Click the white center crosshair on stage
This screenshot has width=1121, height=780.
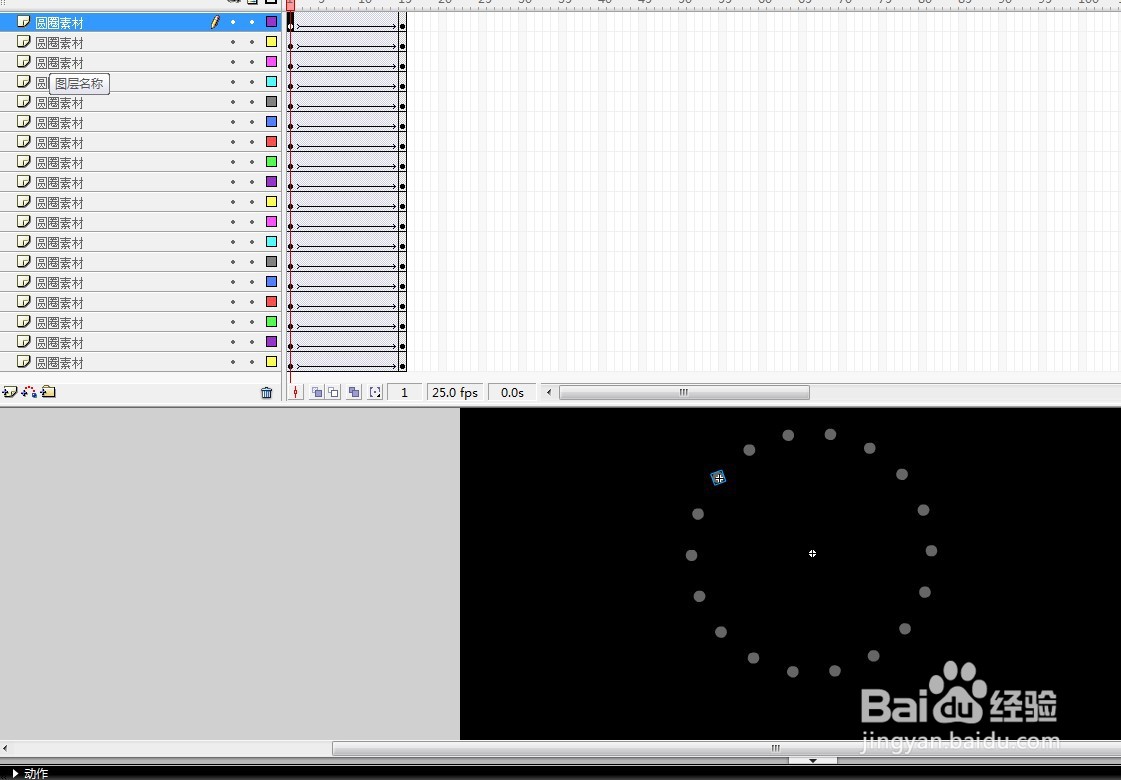(812, 553)
